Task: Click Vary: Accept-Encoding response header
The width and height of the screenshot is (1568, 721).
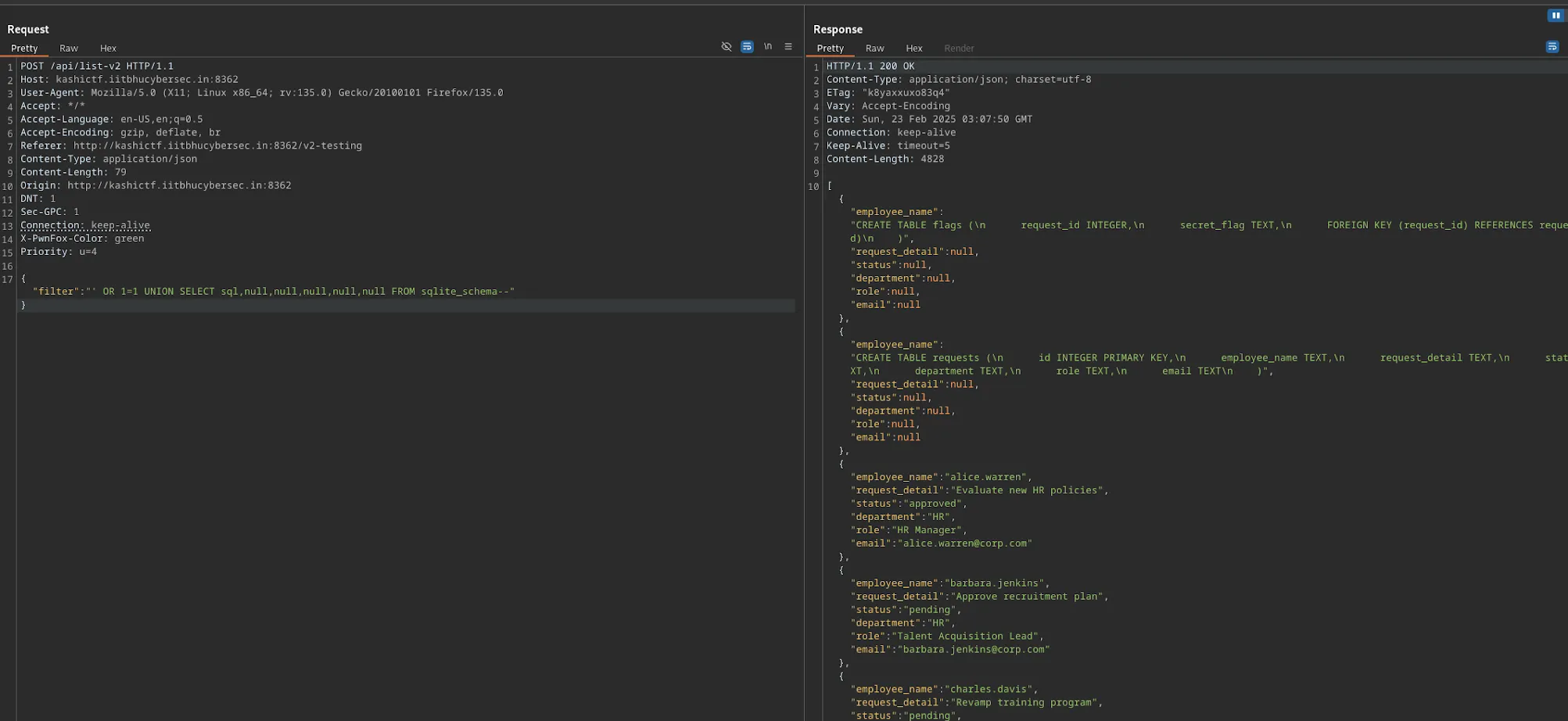Action: (x=888, y=106)
